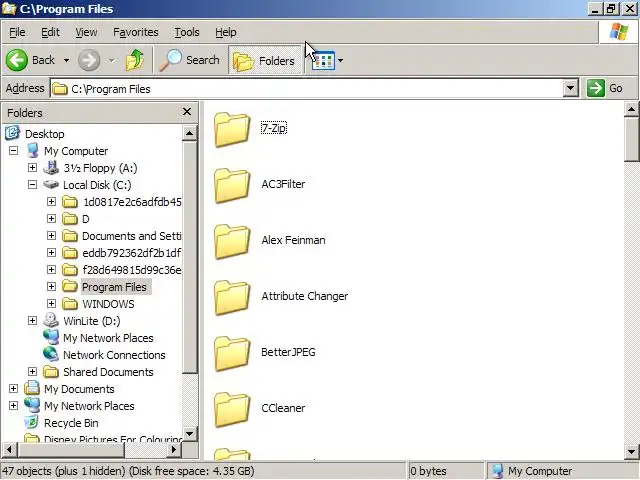The image size is (640, 480).
Task: Expand the Program Files tree node
Action: [51, 287]
